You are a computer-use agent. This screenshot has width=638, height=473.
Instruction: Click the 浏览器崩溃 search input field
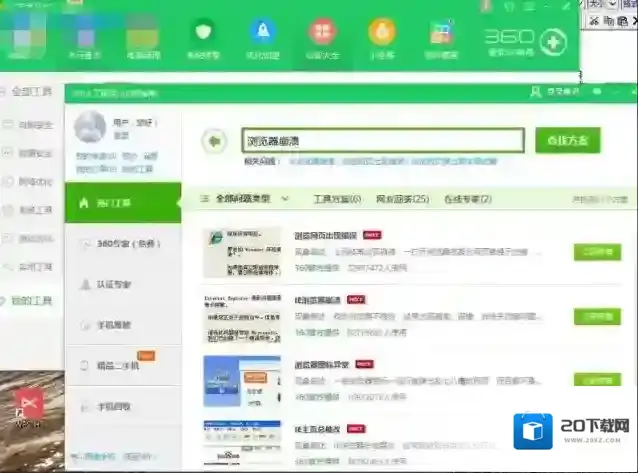pos(381,140)
